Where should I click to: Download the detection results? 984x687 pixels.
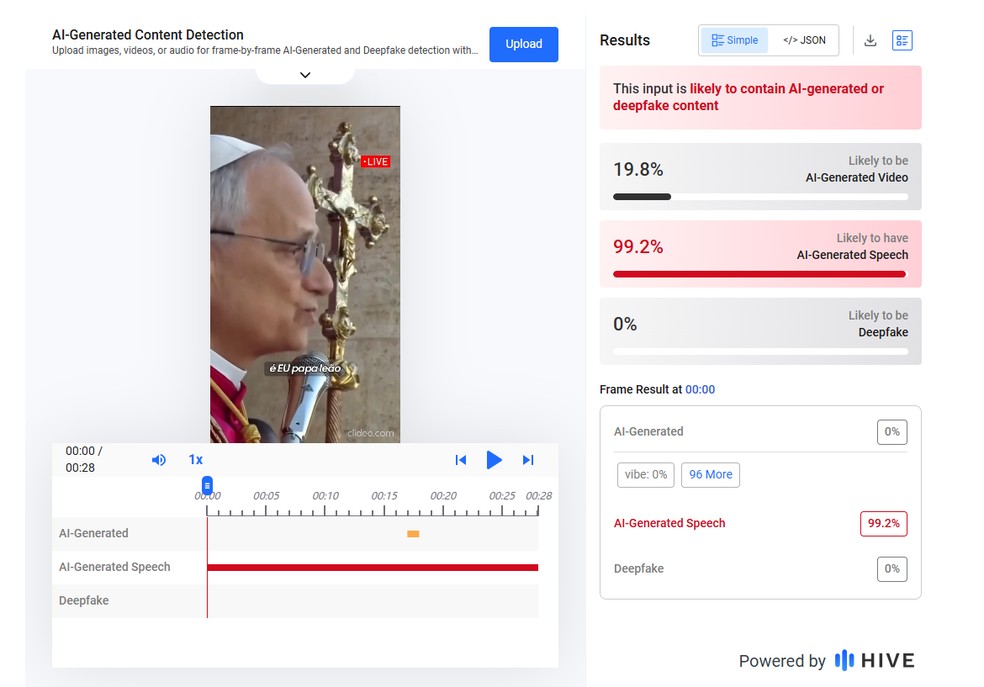(x=870, y=40)
